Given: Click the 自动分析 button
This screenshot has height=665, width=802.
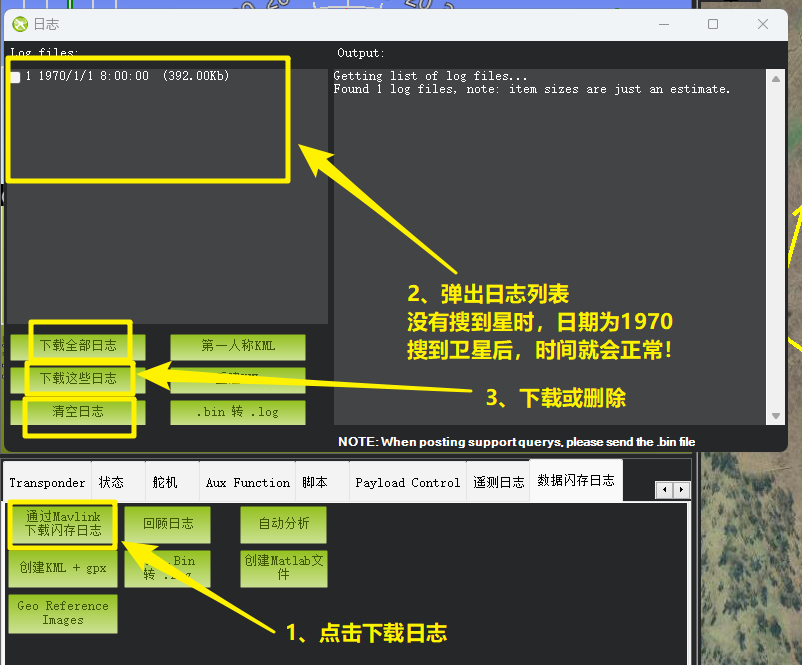Looking at the screenshot, I should coord(284,523).
